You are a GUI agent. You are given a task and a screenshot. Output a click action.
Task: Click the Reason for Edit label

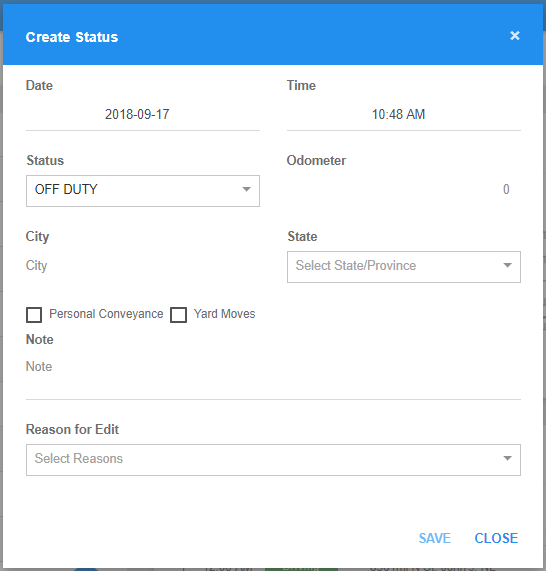point(72,429)
